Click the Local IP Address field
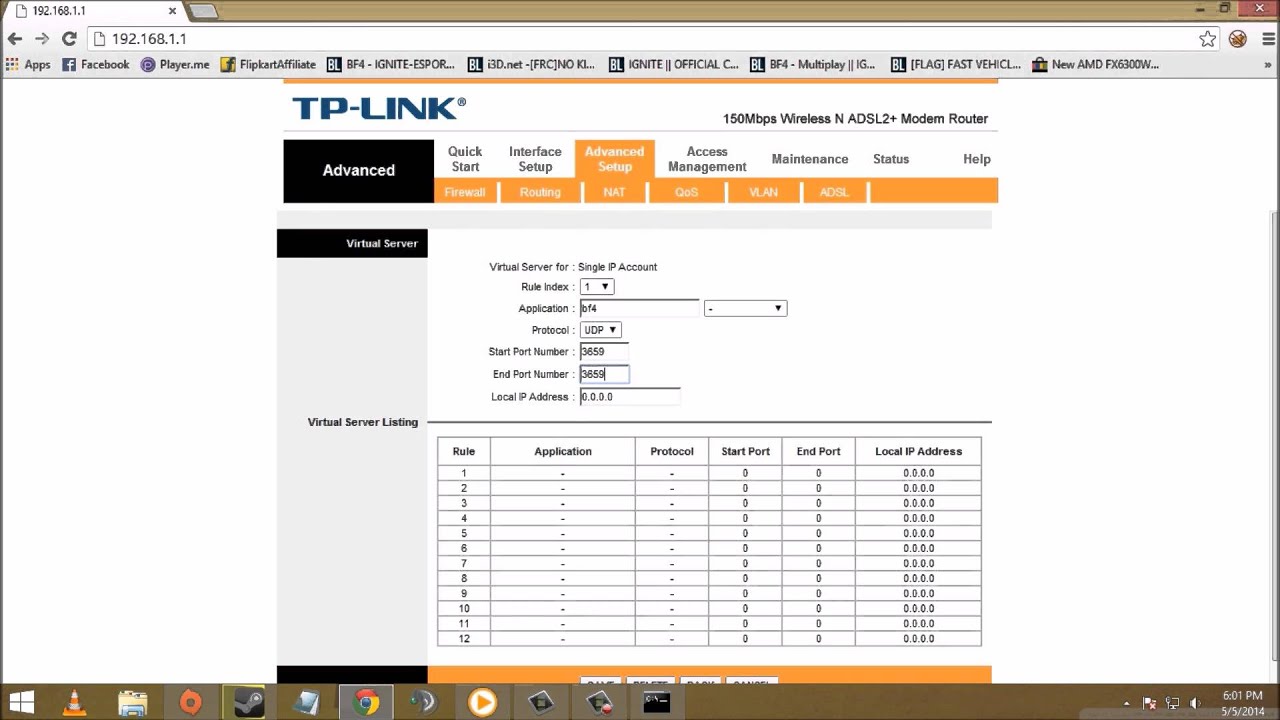 click(630, 397)
